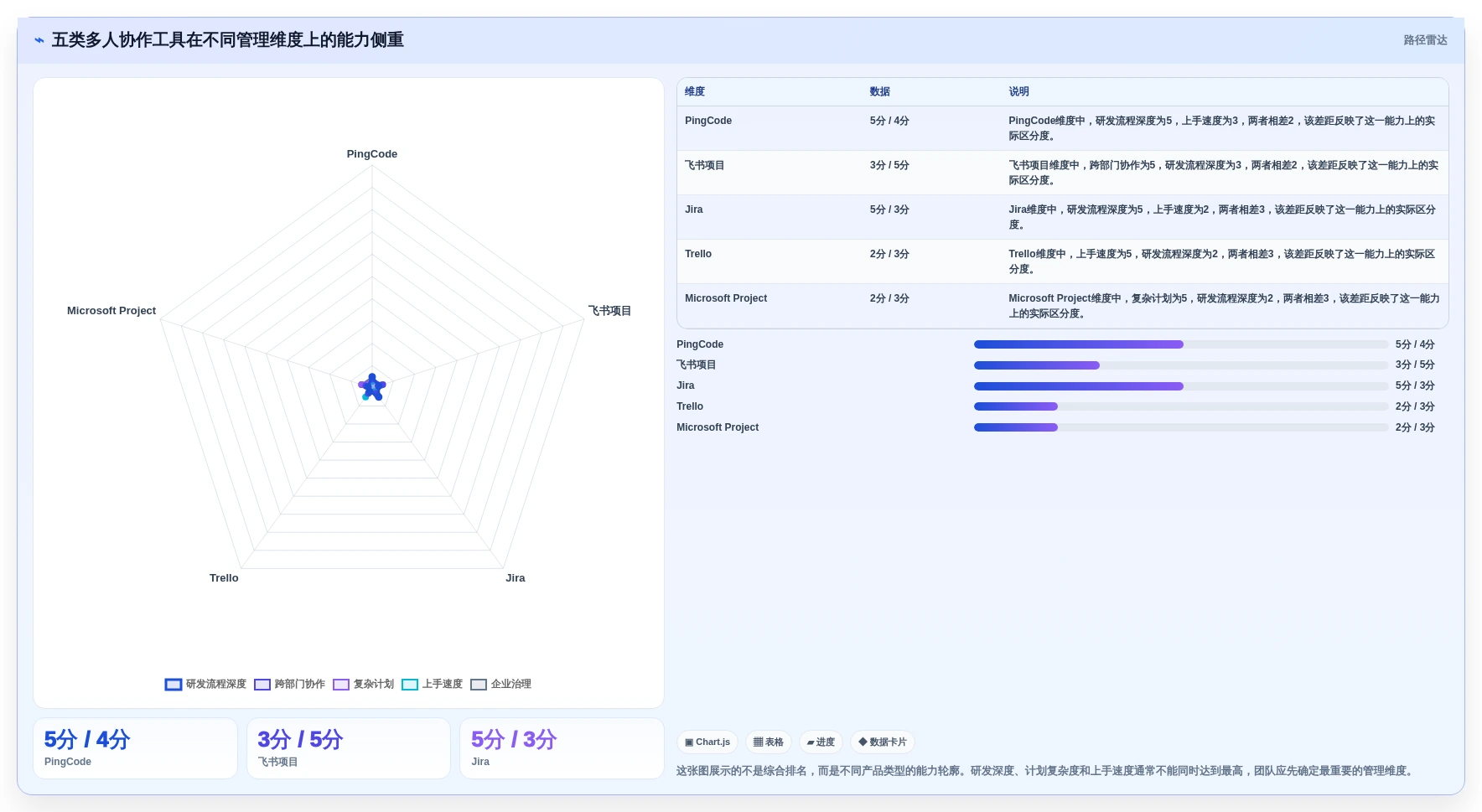Click the Chart.js tag
This screenshot has width=1482, height=812.
tap(707, 742)
